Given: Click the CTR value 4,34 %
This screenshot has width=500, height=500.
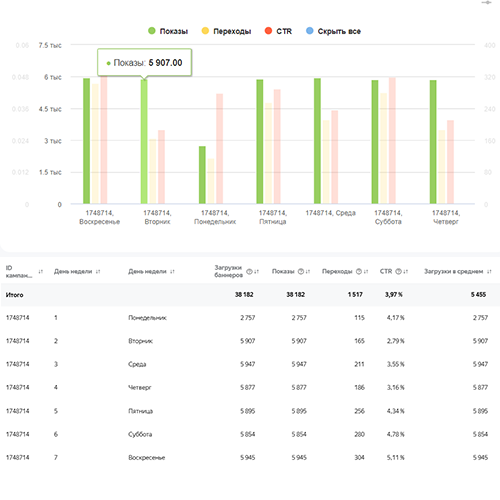Looking at the screenshot, I should (396, 411).
